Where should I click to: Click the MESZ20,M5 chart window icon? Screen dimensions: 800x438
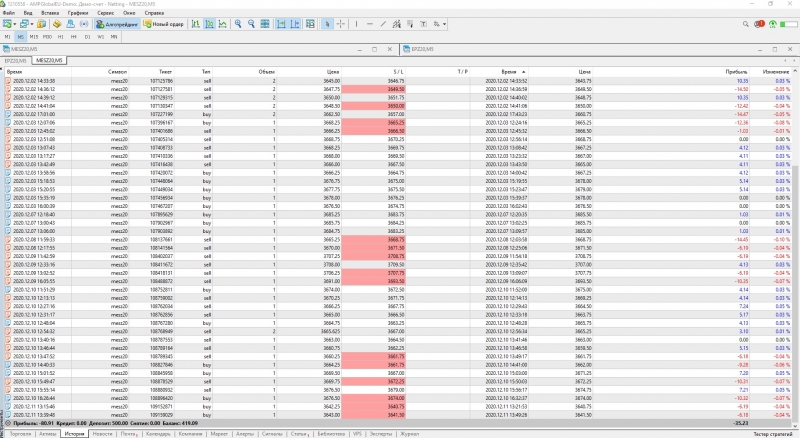(x=6, y=49)
